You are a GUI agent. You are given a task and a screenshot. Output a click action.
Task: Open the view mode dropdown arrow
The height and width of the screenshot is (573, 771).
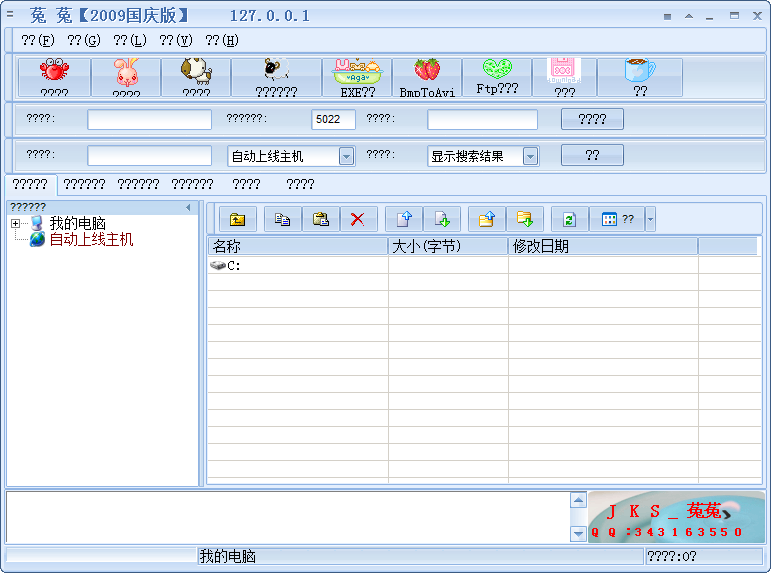650,219
